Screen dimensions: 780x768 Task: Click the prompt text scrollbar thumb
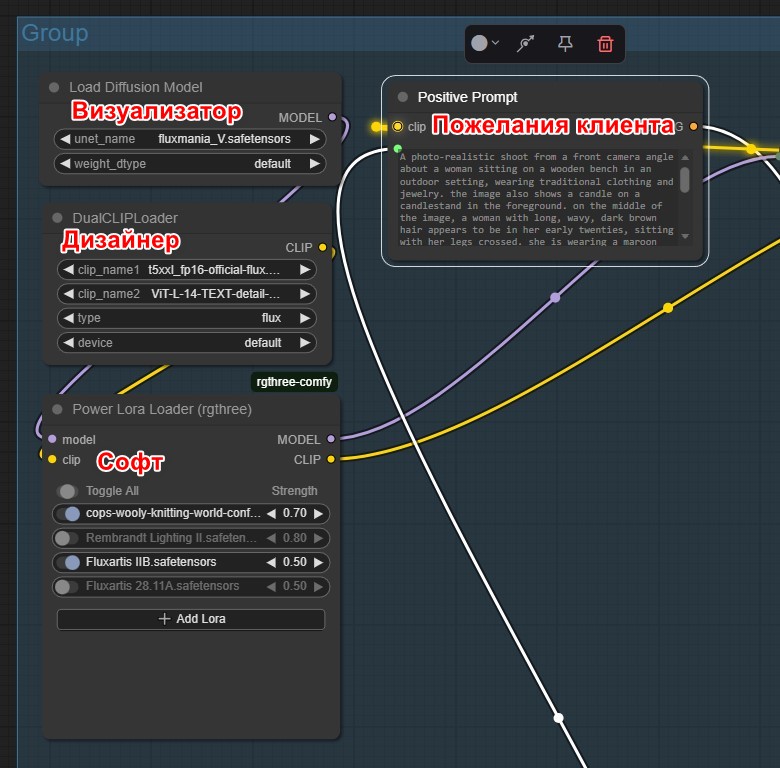[685, 180]
